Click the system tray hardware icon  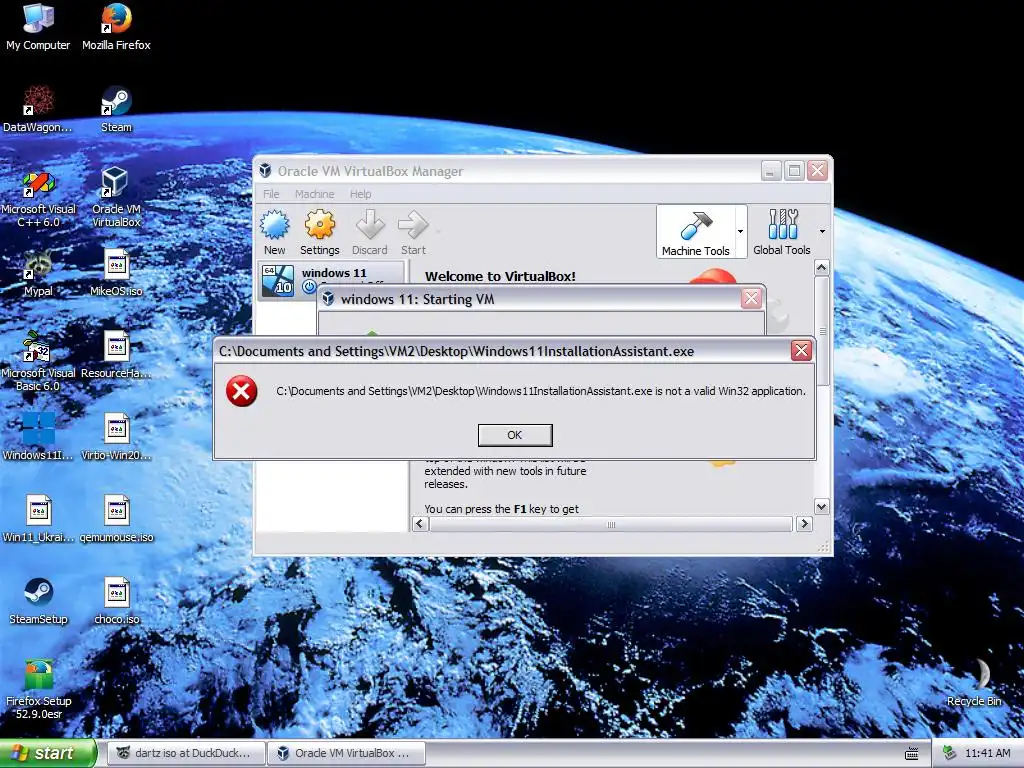coord(950,753)
